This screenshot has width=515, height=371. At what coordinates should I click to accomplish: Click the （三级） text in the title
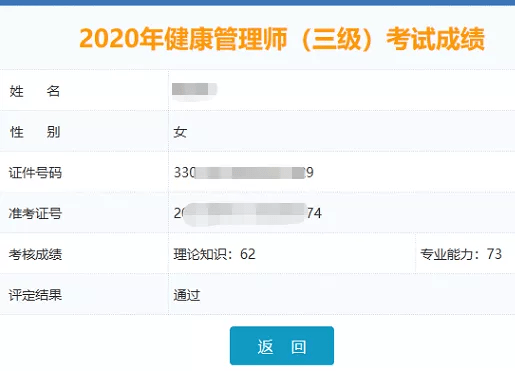(x=336, y=39)
